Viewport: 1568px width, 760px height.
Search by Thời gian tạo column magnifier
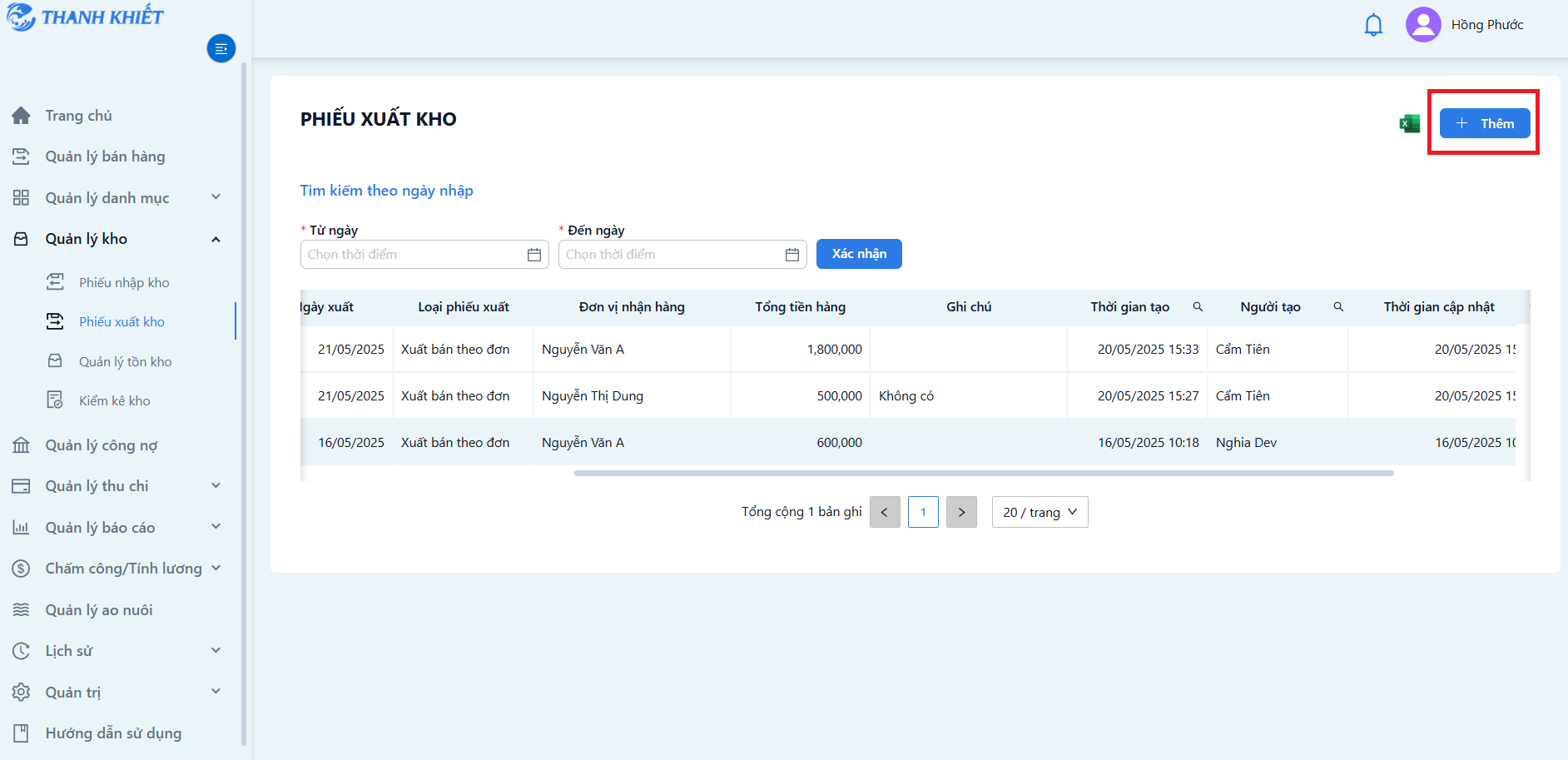(x=1198, y=306)
